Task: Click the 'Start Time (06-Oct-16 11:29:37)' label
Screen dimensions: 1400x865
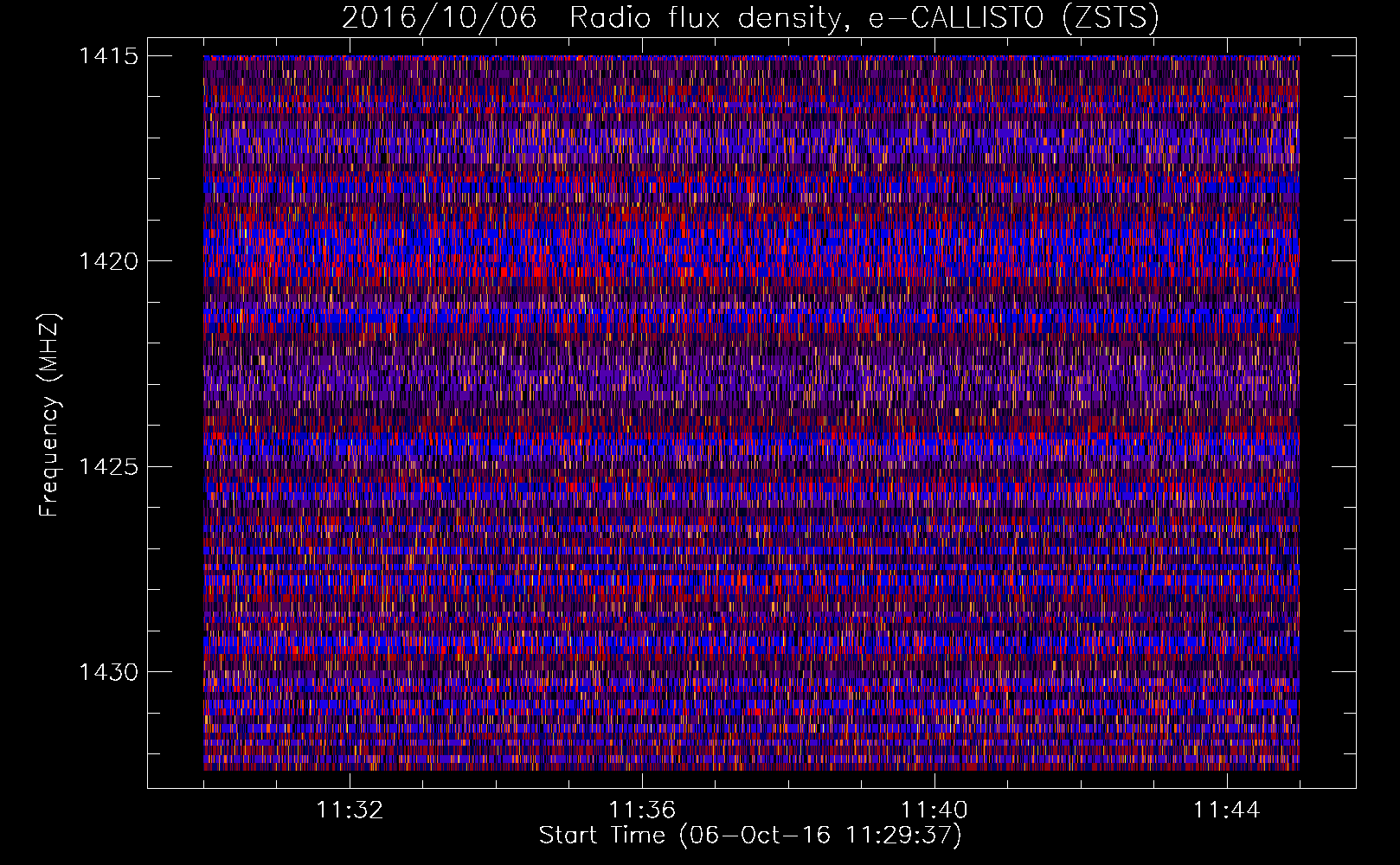Action: tap(750, 836)
